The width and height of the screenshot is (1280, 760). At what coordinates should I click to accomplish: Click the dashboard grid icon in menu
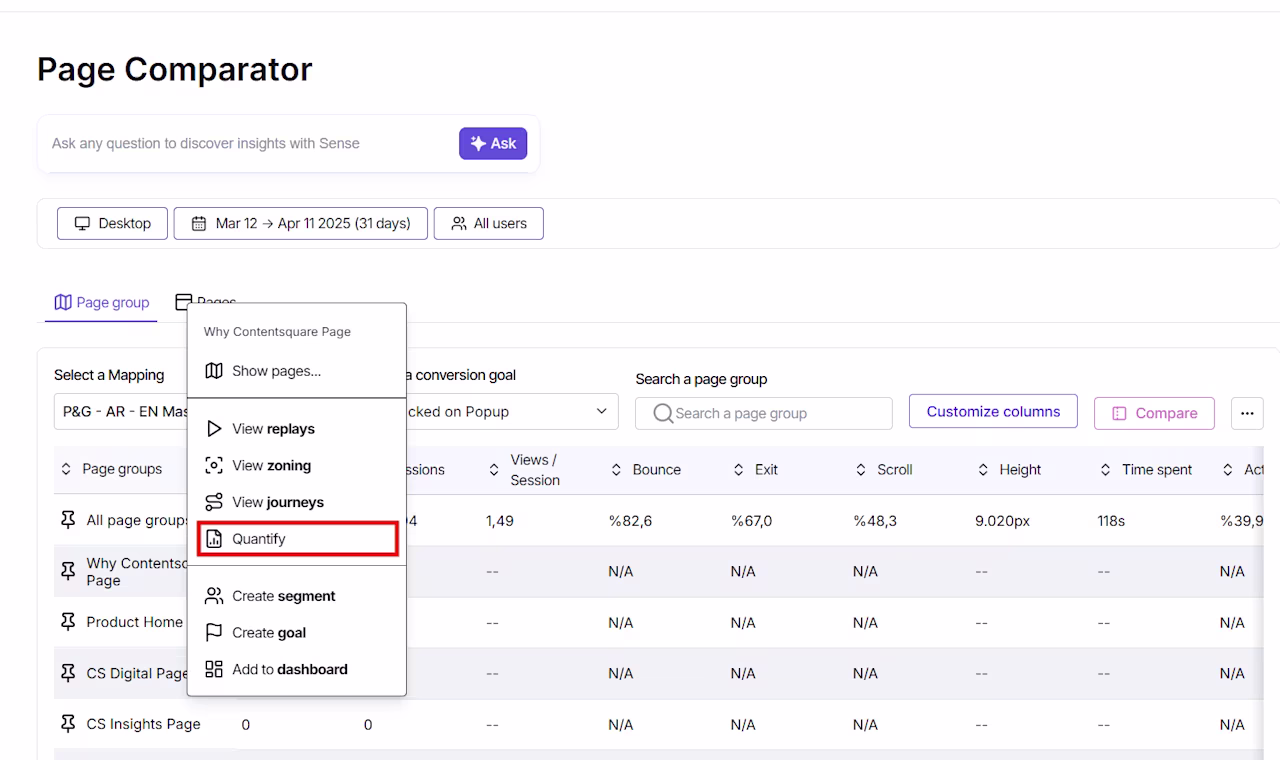214,669
